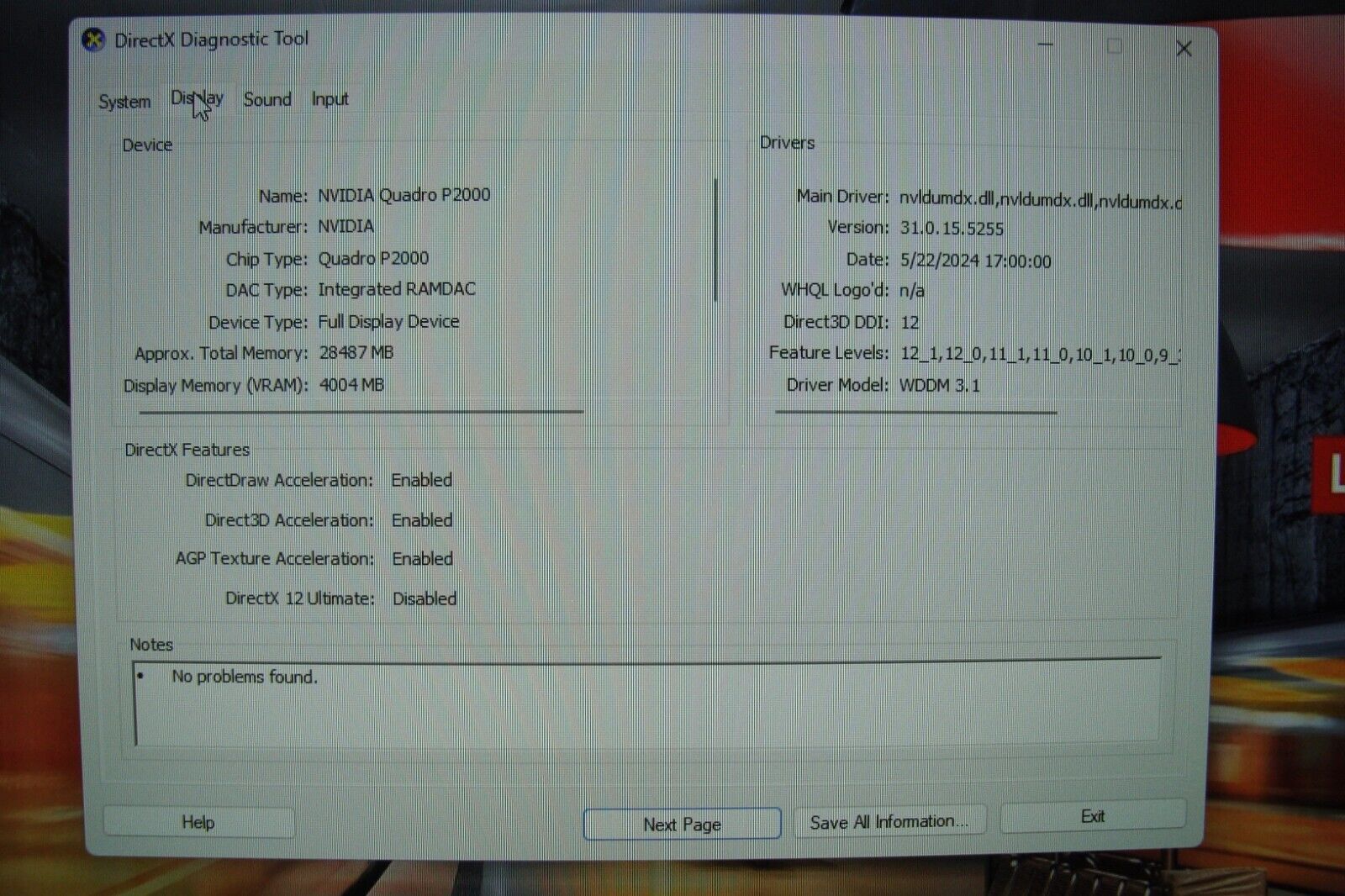Click Direct3D Acceleration 'Enabled' value
Viewport: 1345px width, 896px height.
[x=422, y=520]
